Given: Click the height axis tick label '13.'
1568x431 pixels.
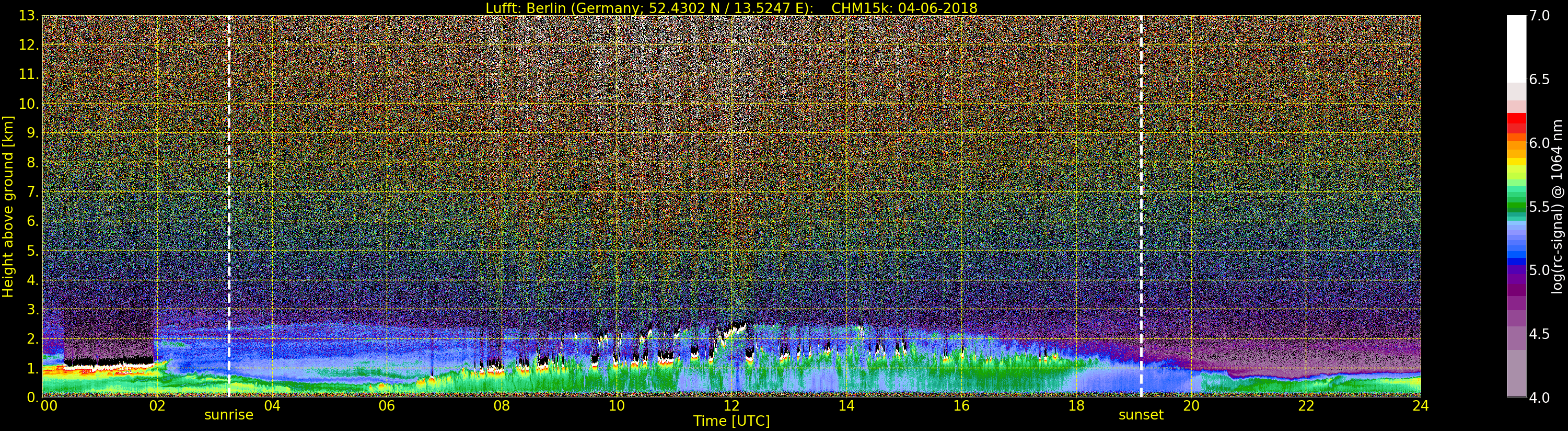Looking at the screenshot, I should 29,16.
